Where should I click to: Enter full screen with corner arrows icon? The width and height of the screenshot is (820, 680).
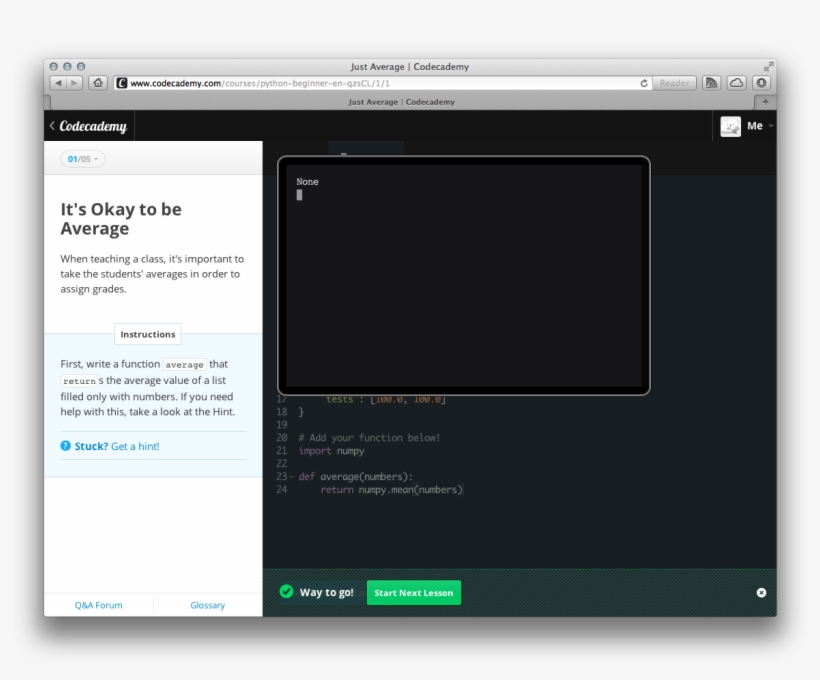point(768,66)
